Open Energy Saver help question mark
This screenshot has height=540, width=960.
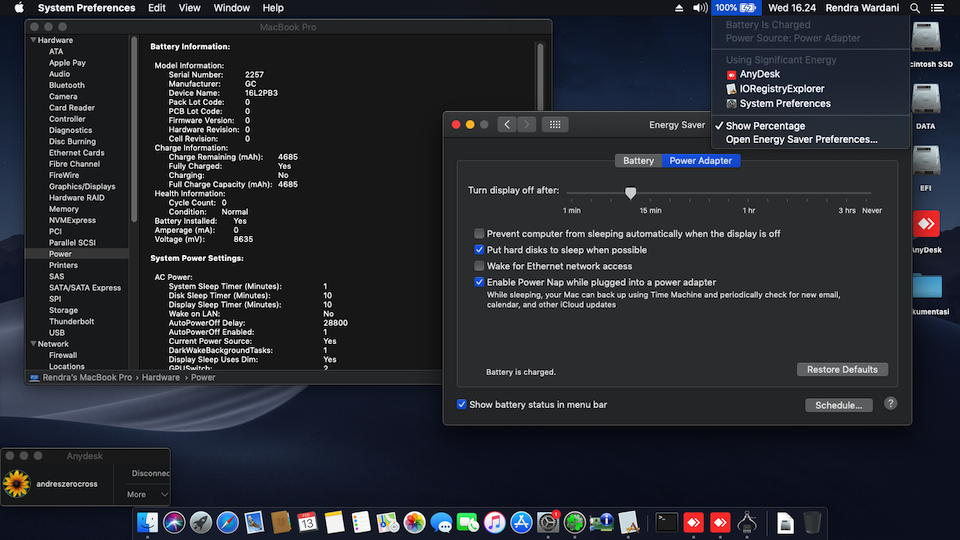pos(891,403)
